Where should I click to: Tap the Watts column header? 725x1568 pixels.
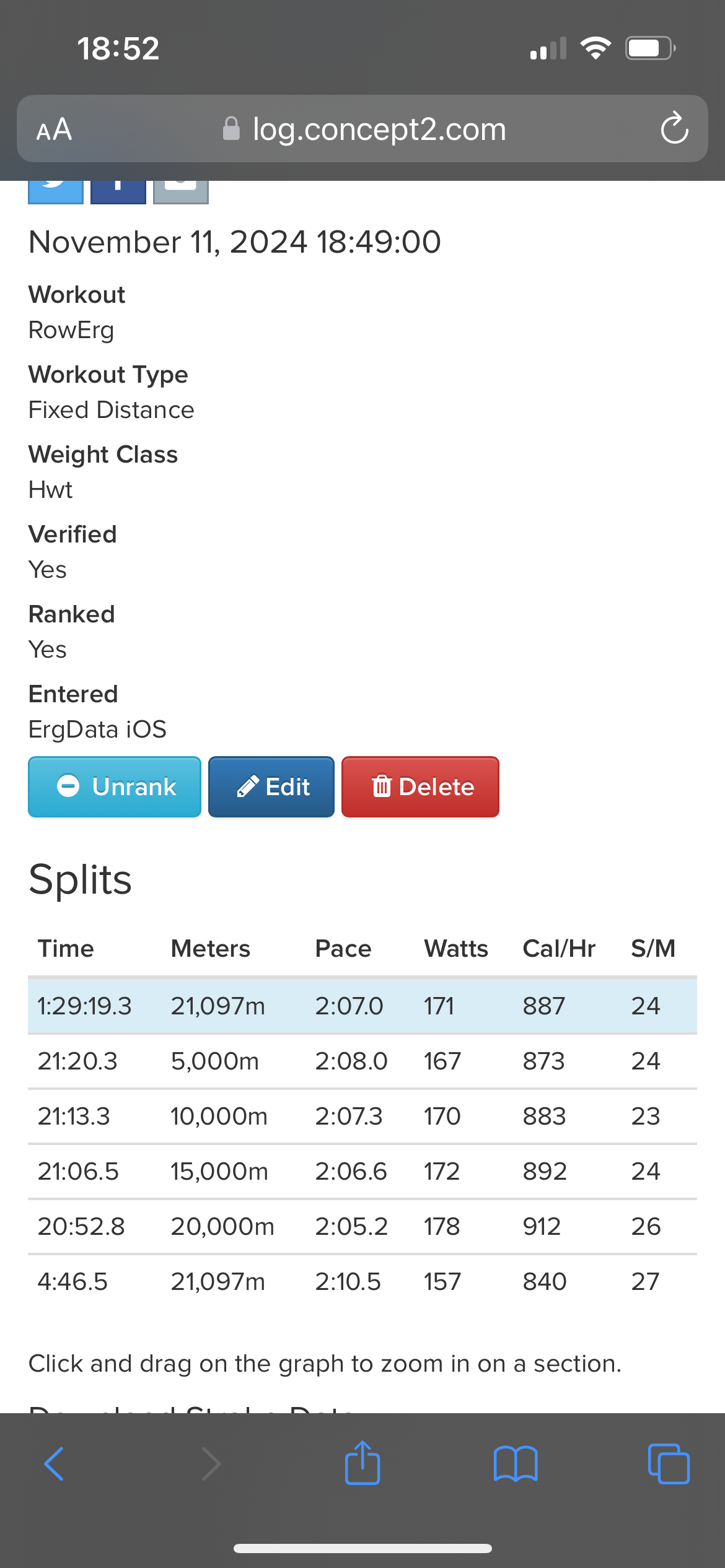tap(456, 949)
